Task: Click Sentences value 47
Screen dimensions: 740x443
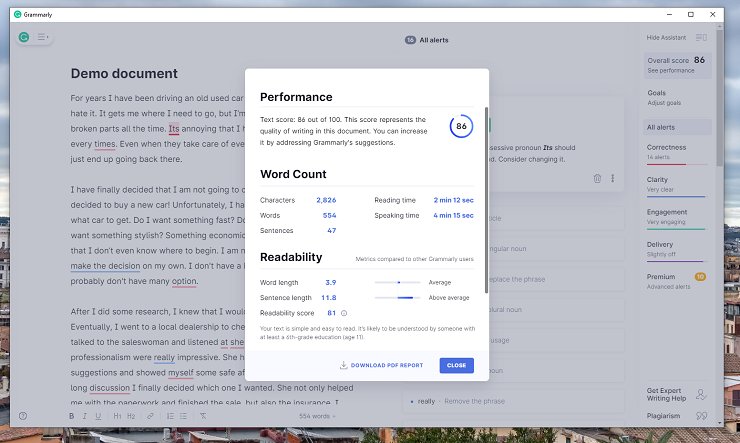Action: pos(332,231)
